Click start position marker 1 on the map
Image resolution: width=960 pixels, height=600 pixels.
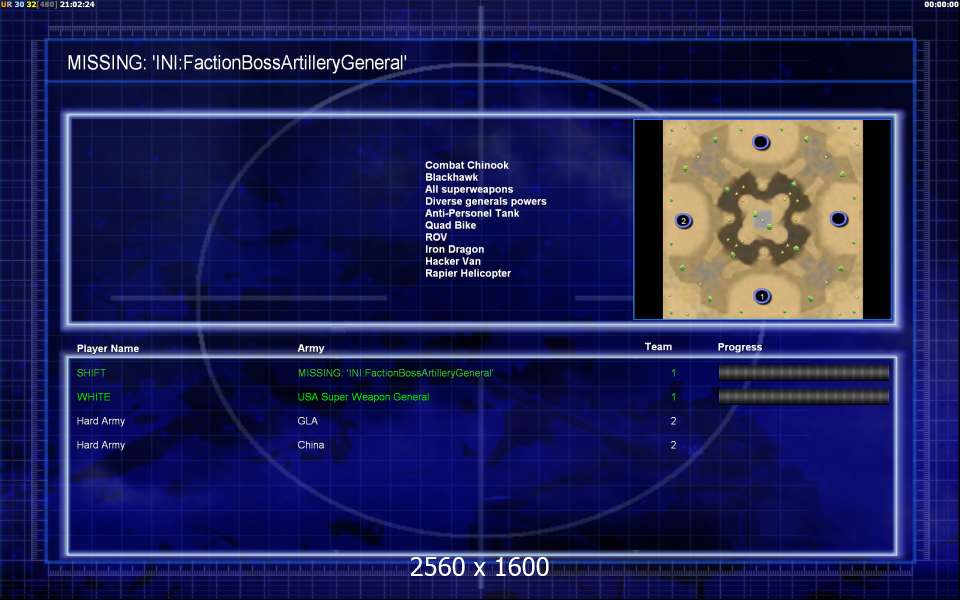tap(762, 297)
